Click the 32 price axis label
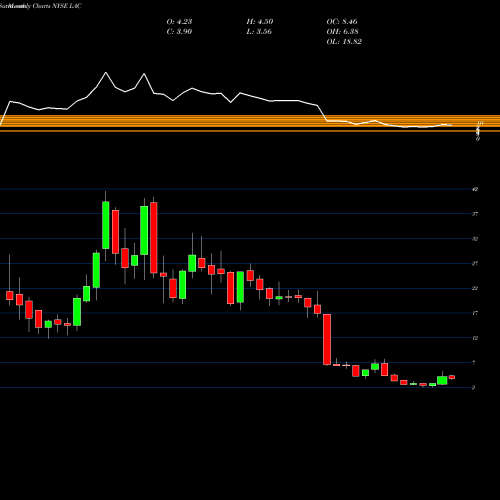The height and width of the screenshot is (500, 500). [475, 239]
